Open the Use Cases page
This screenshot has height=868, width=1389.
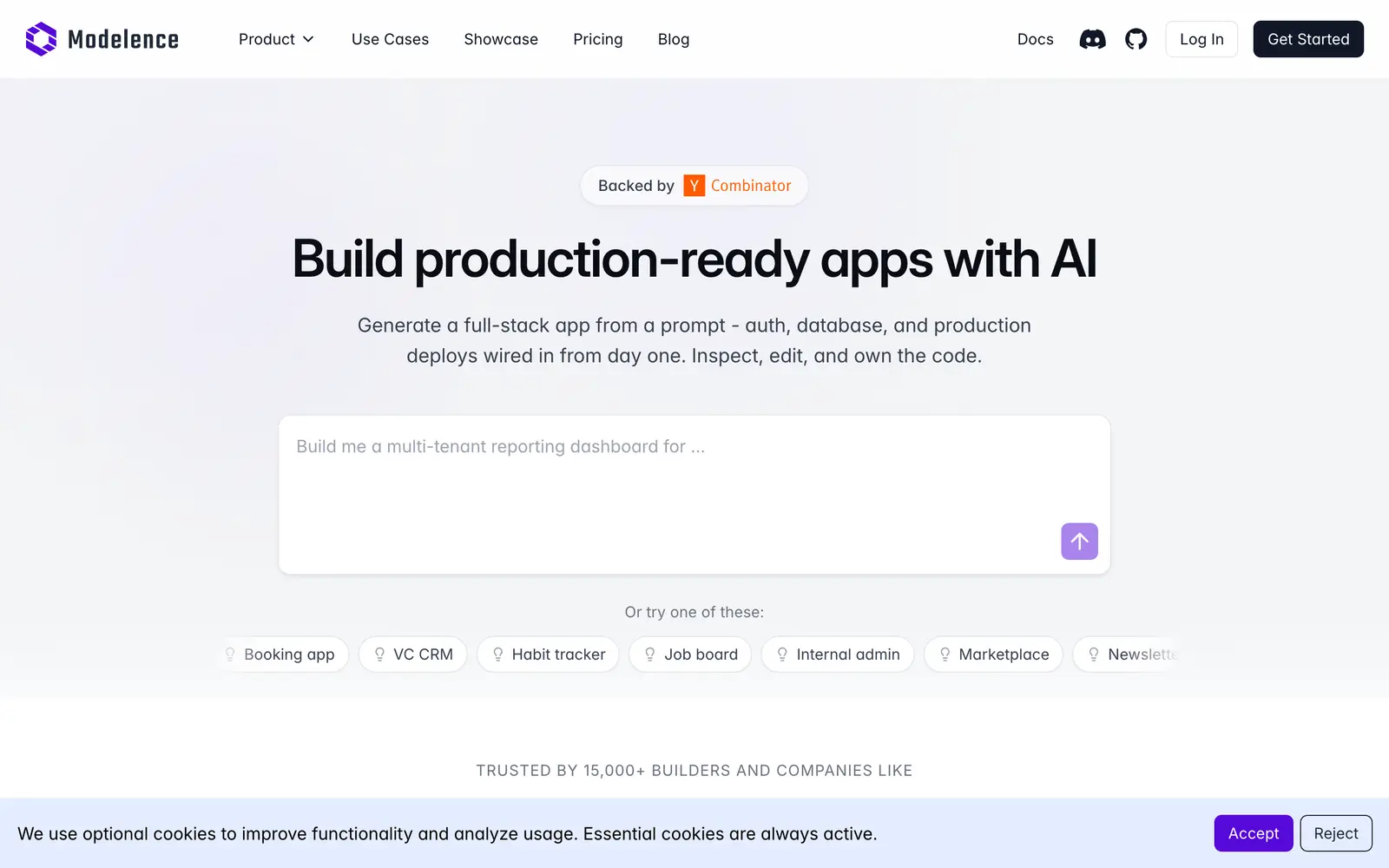click(390, 39)
